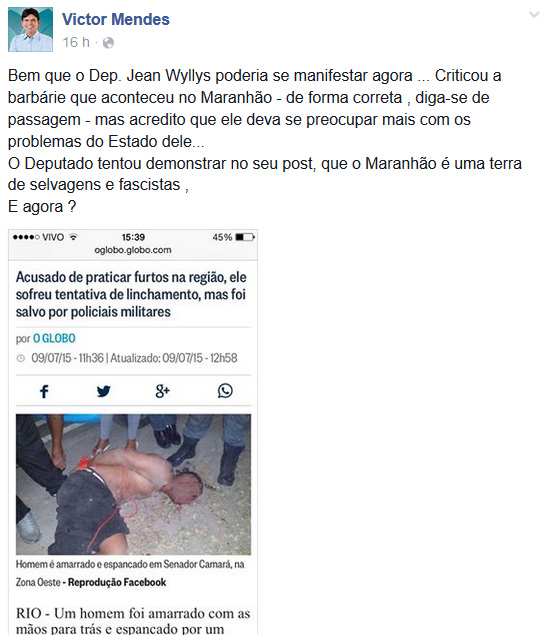The width and height of the screenshot is (550, 635).
Task: Share article via WhatsApp icon
Action: point(225,391)
